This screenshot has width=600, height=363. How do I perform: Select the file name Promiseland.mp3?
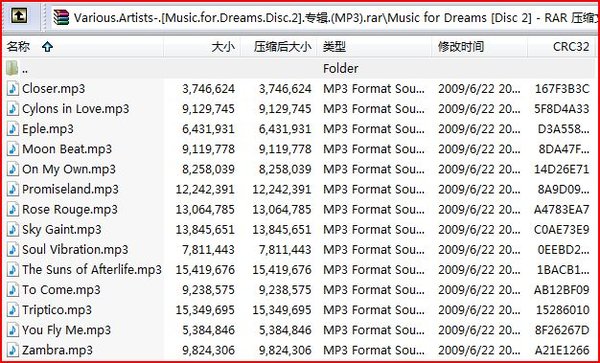[70, 189]
